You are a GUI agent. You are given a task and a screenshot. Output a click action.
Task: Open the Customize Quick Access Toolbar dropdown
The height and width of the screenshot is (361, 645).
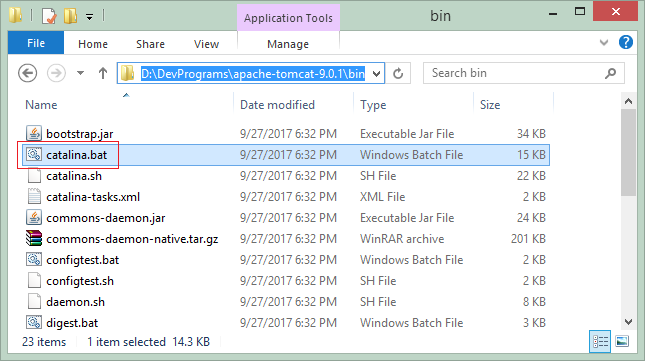89,17
